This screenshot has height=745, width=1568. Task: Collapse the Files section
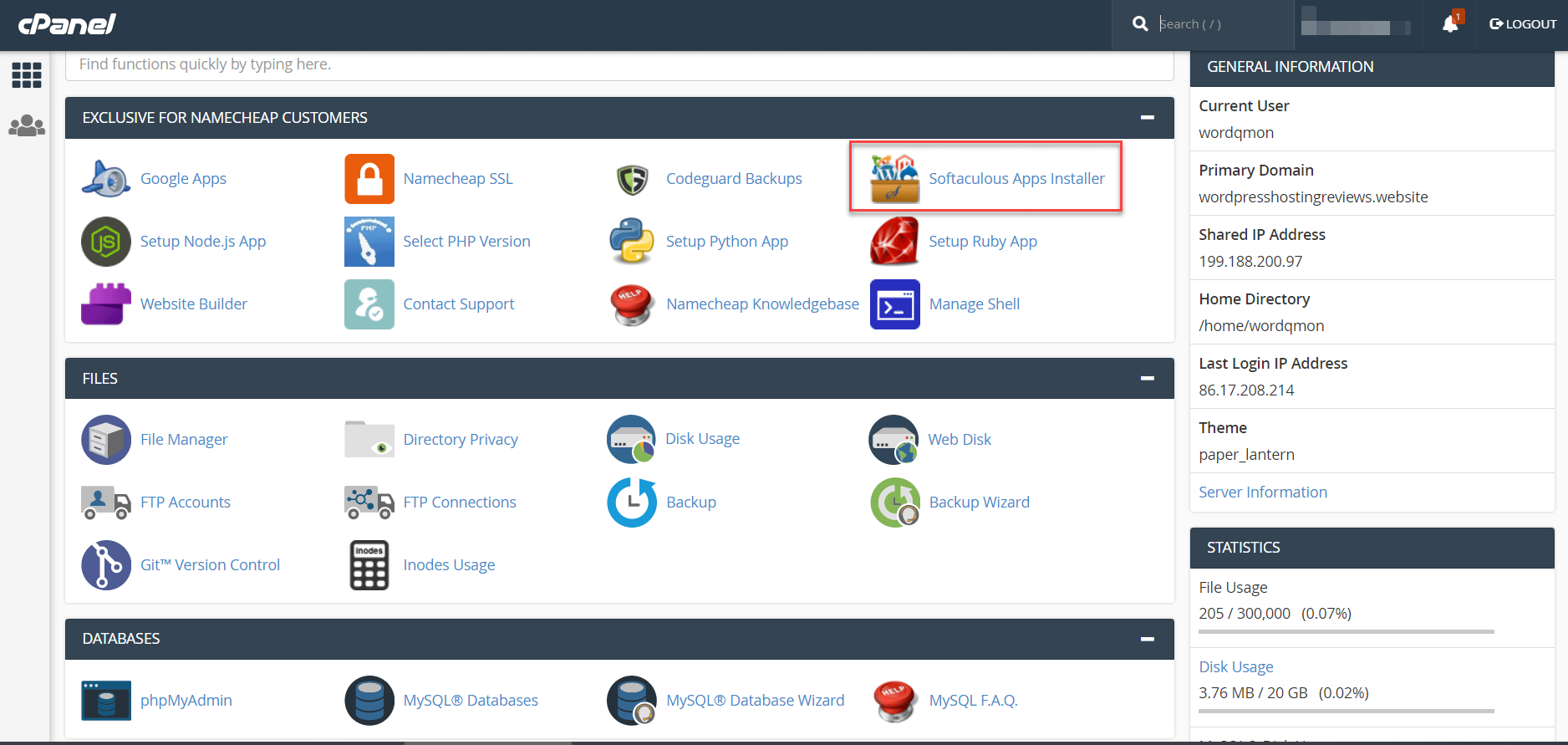(x=1148, y=379)
